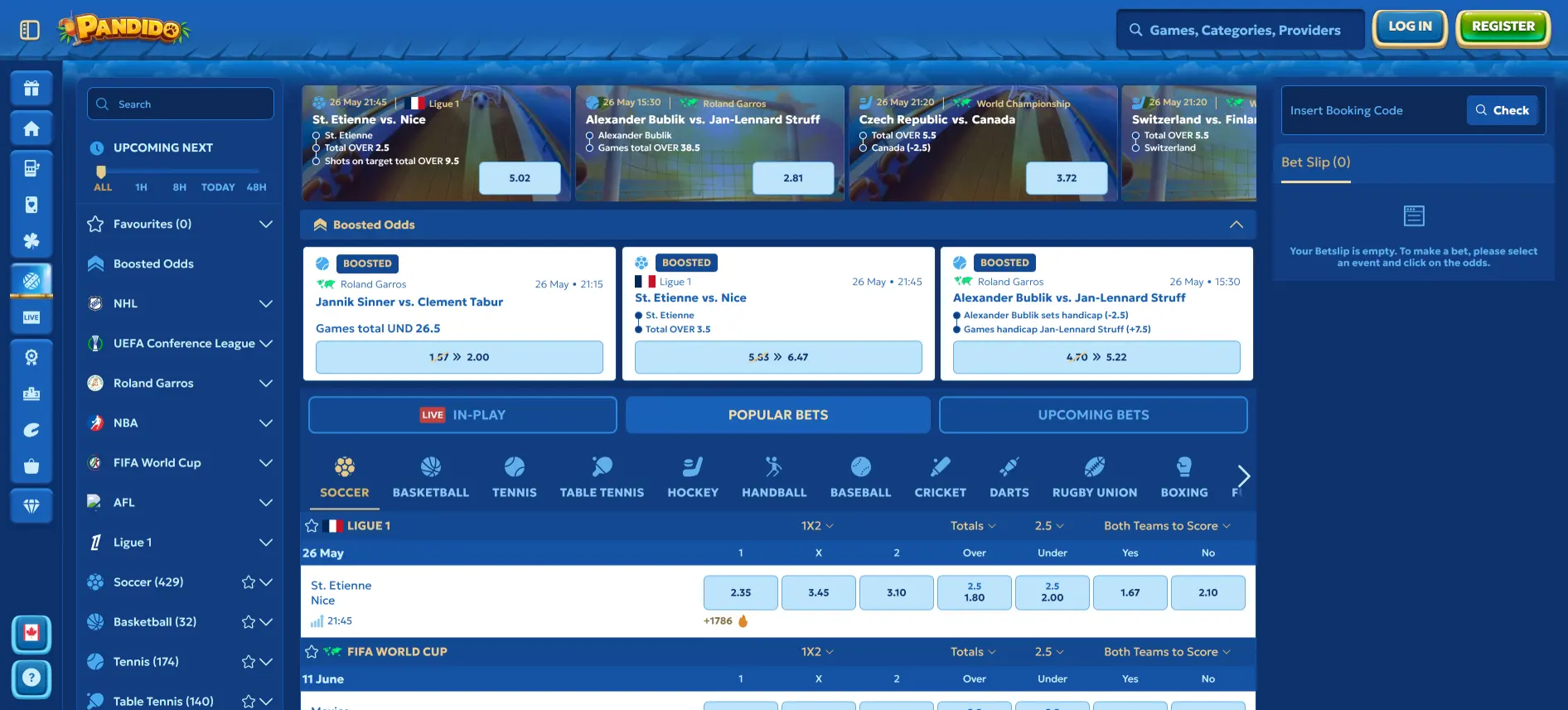
Task: Open the slot machine casino icon
Action: tap(31, 168)
